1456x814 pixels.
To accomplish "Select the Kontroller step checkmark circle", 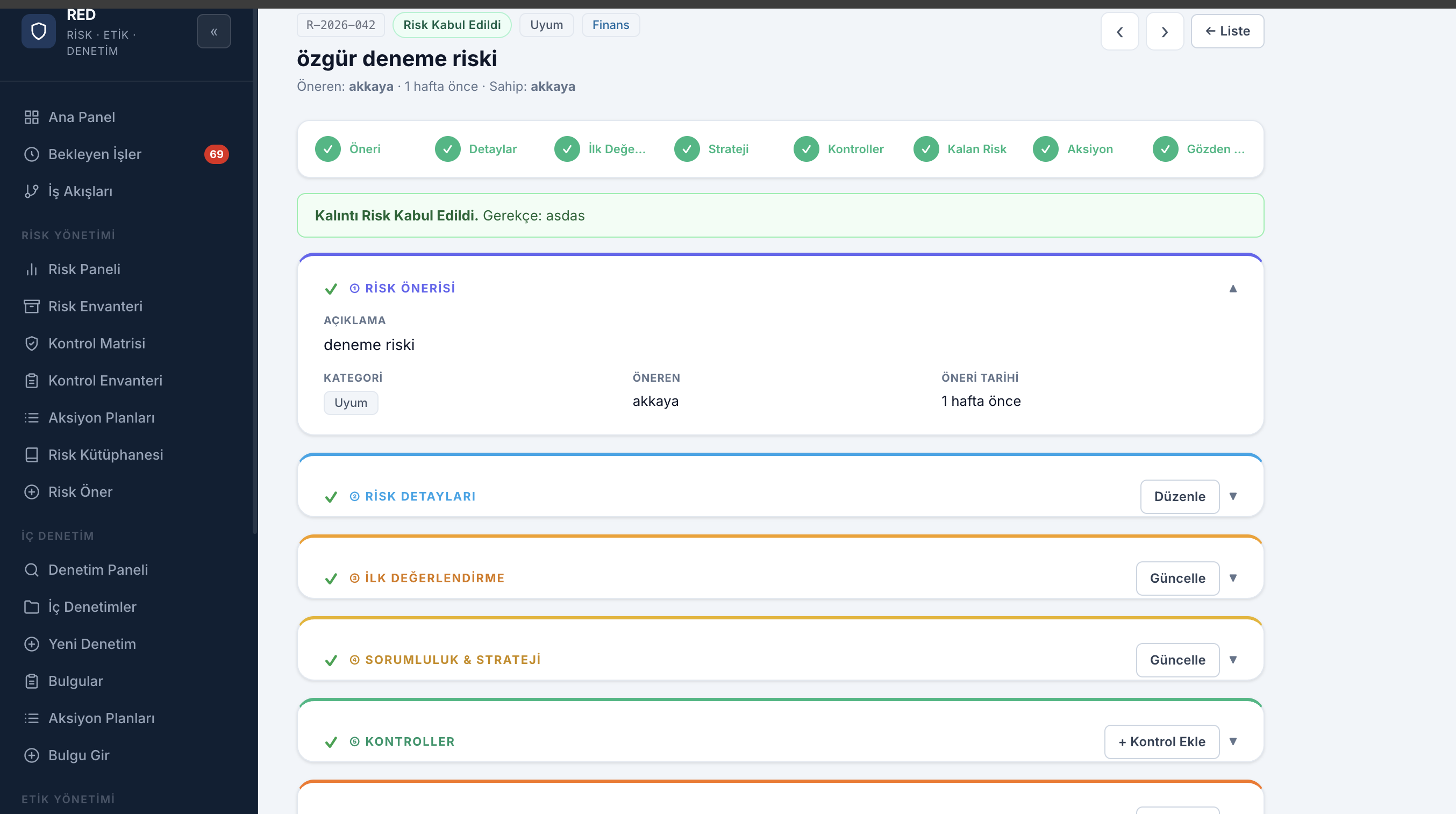I will pos(806,149).
